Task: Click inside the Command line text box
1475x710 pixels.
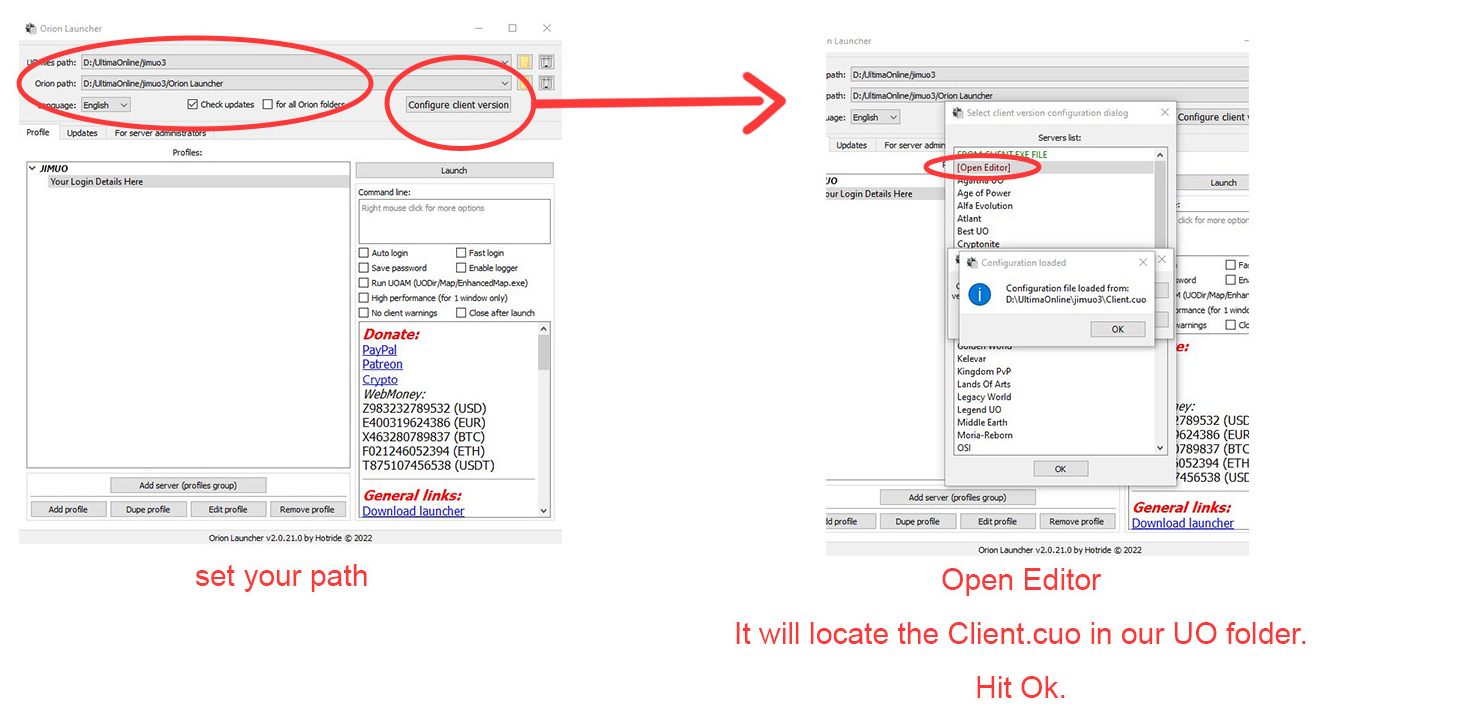Action: (x=454, y=221)
